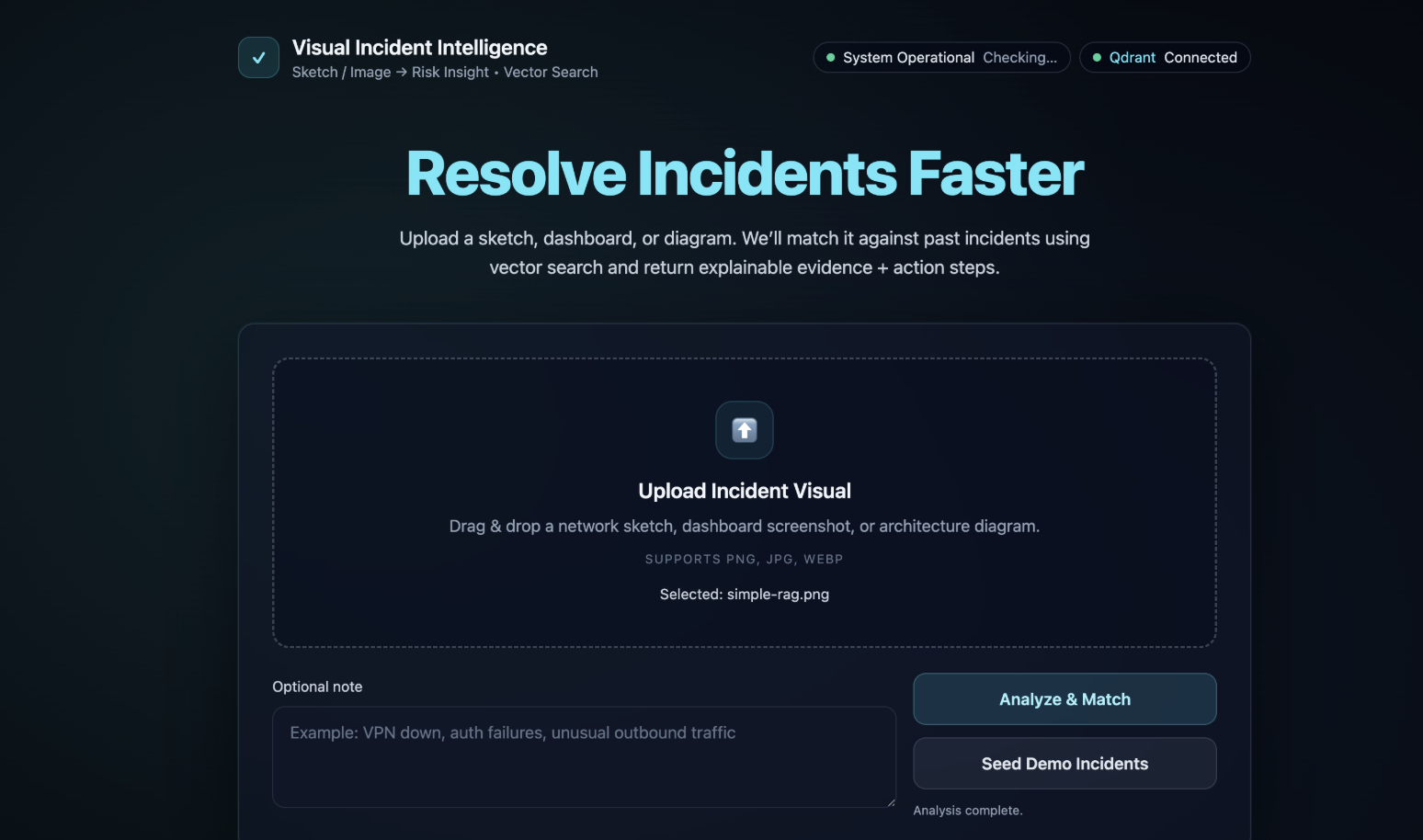Click the 'Upload Incident Visual' heading
This screenshot has height=840, width=1423.
744,490
